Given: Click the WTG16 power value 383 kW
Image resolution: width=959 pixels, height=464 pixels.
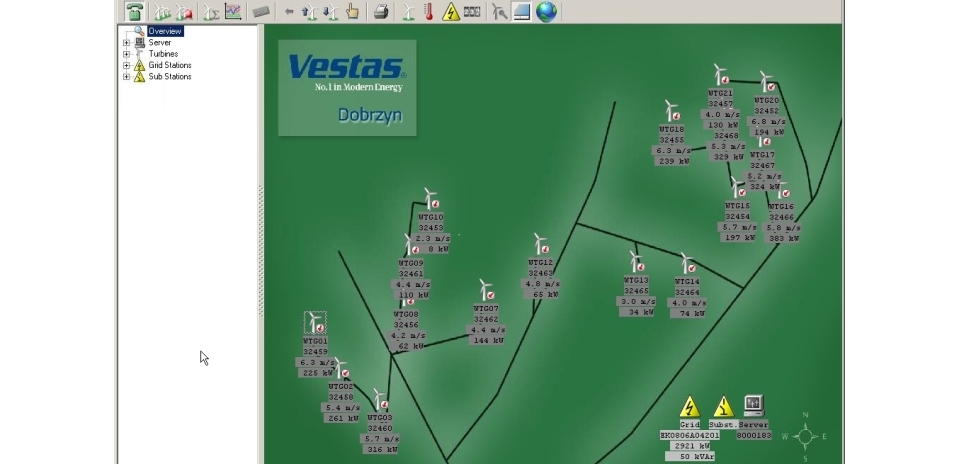Looking at the screenshot, I should point(782,238).
